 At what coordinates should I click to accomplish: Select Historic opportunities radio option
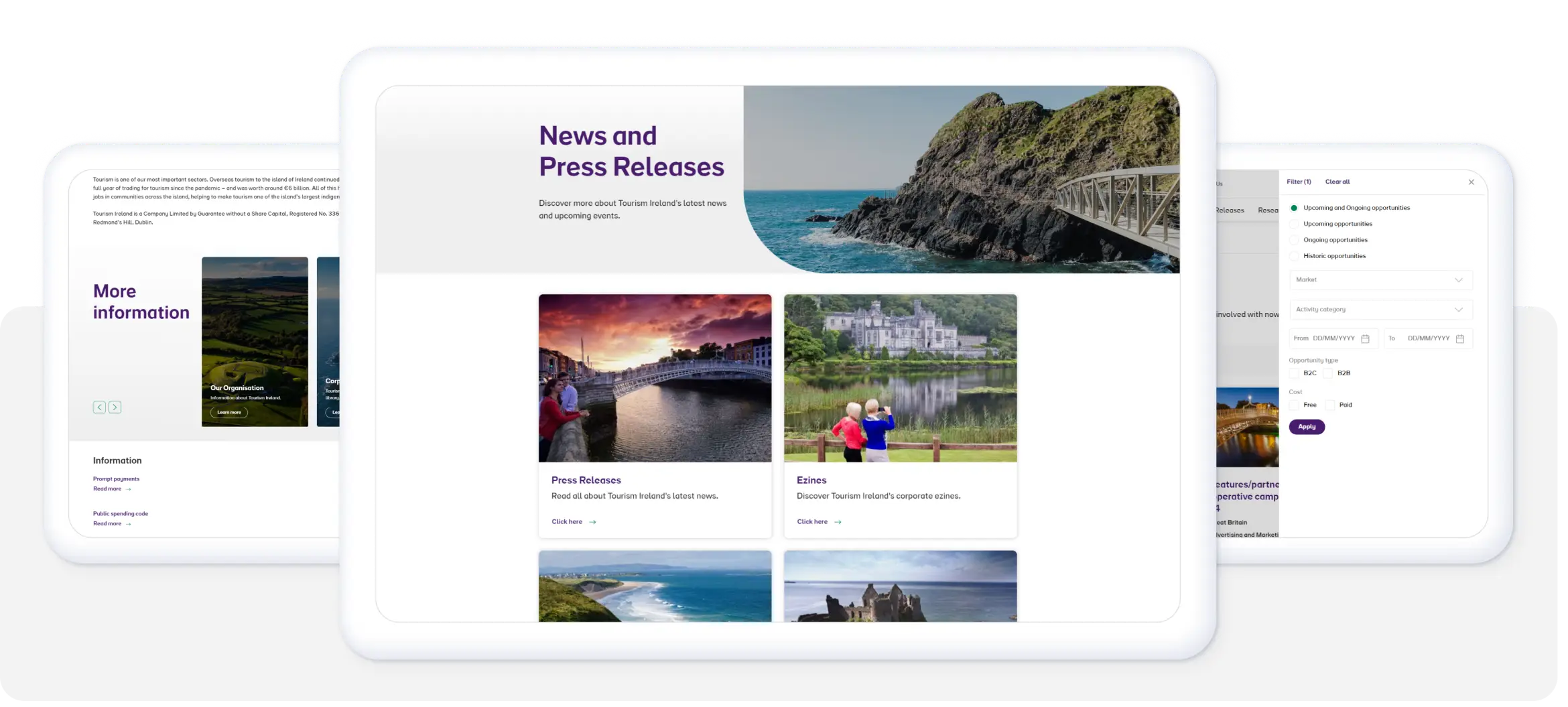coord(1294,256)
